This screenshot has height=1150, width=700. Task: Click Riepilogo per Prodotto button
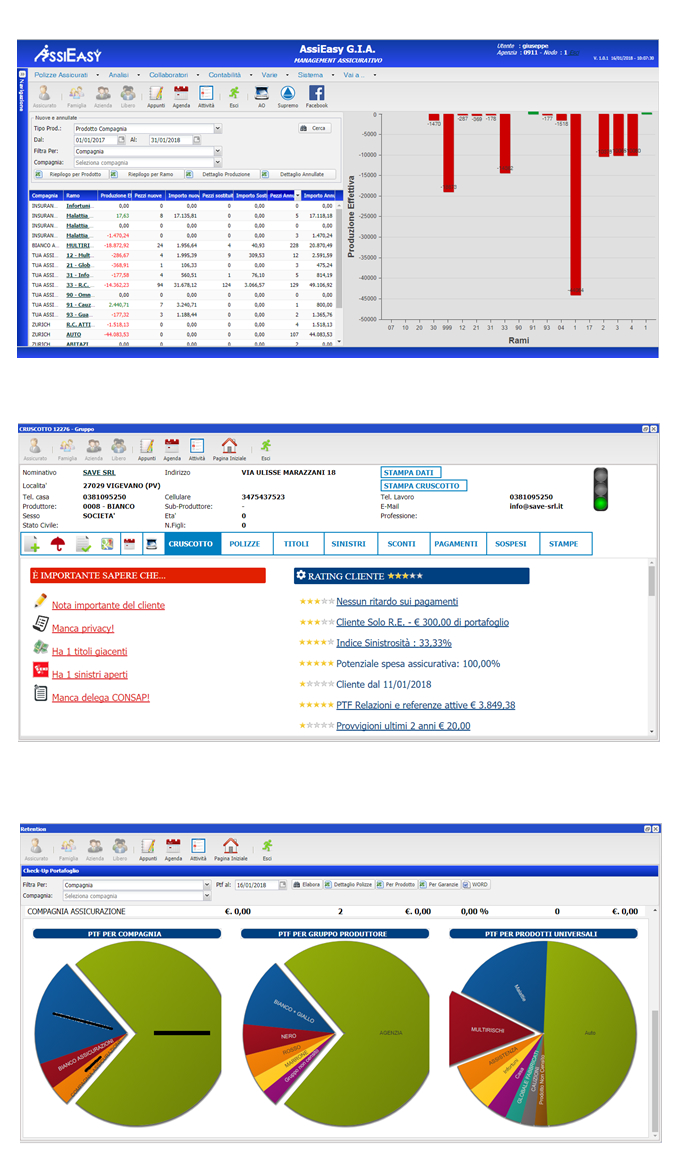69,175
